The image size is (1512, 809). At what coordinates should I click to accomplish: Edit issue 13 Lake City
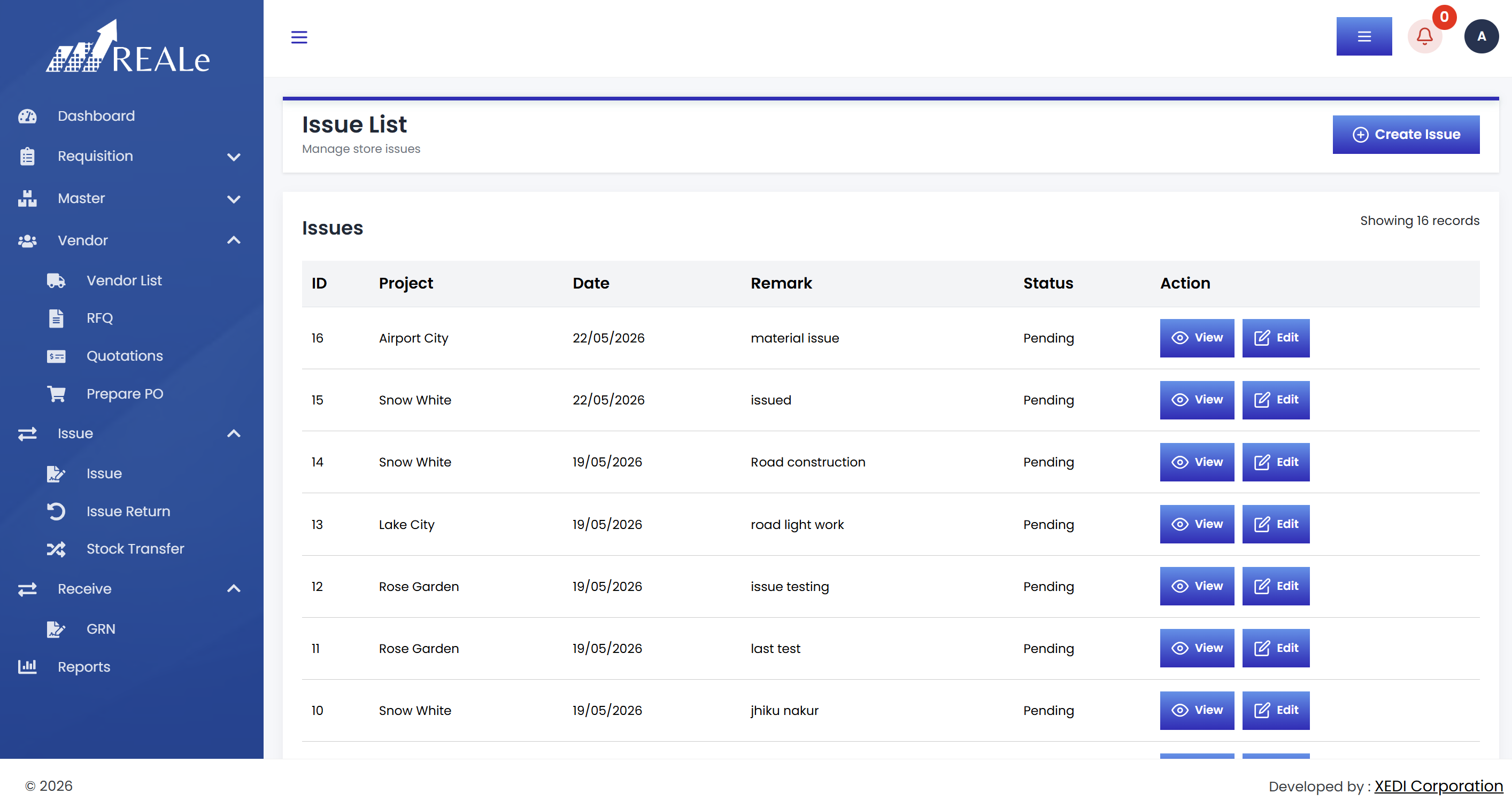click(1276, 525)
